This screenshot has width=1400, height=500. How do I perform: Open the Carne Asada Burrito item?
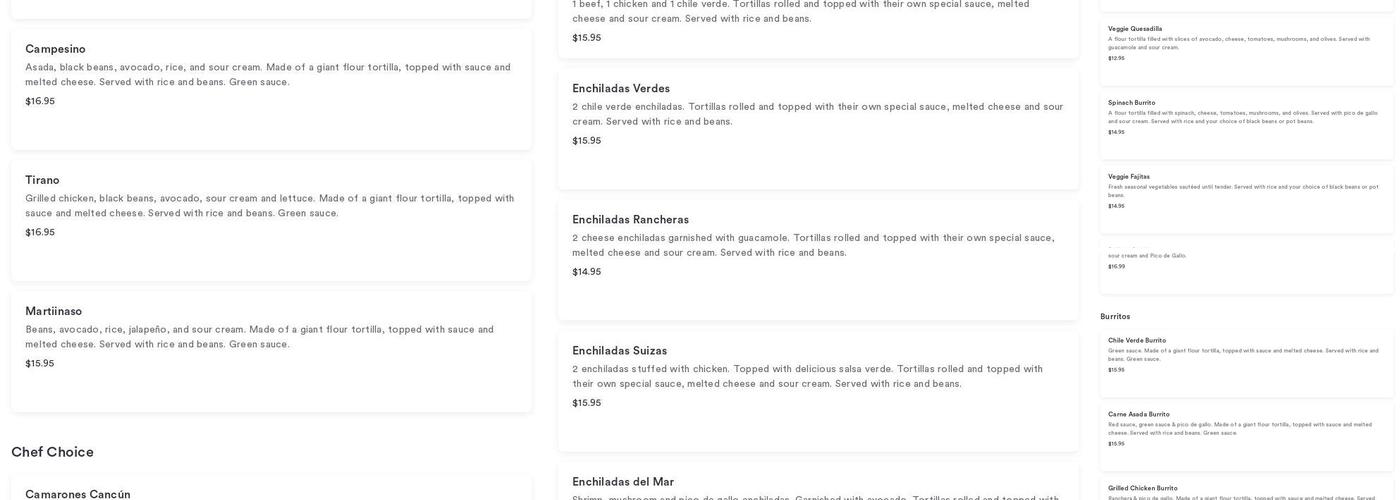[1138, 415]
